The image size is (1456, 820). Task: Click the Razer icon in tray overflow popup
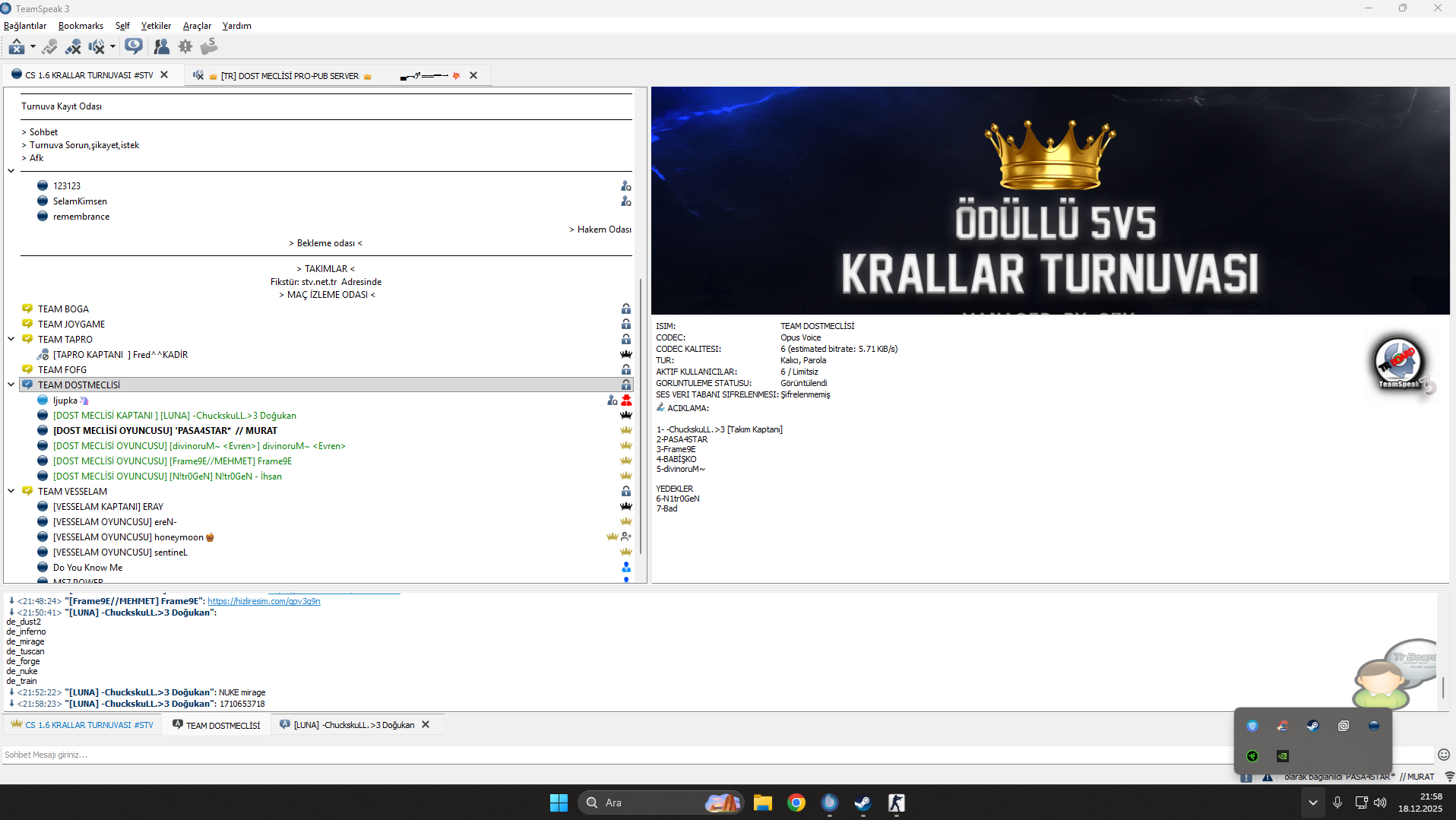1252,756
